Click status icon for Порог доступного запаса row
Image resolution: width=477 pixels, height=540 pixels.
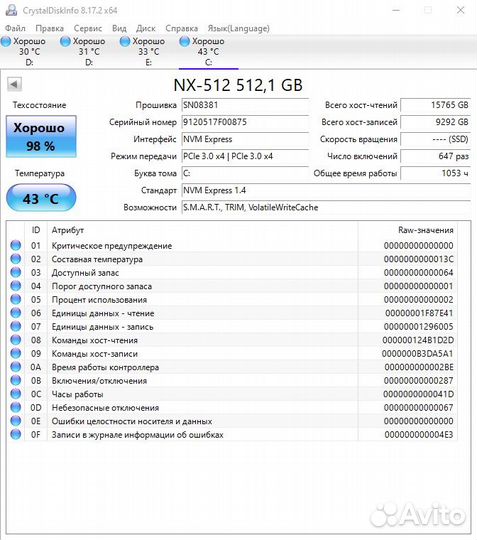15,286
